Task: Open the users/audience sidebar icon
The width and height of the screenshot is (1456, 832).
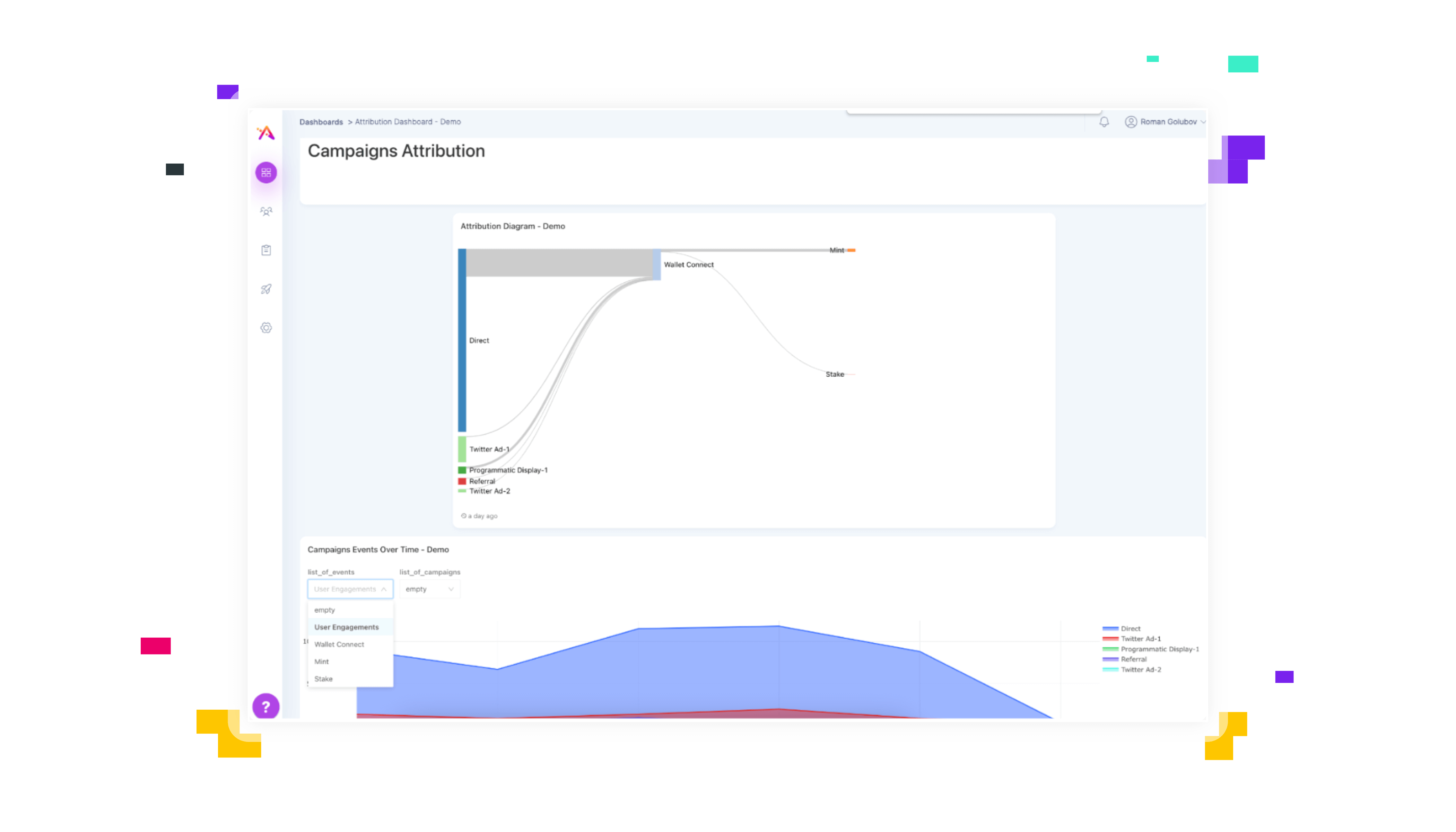Action: click(266, 211)
